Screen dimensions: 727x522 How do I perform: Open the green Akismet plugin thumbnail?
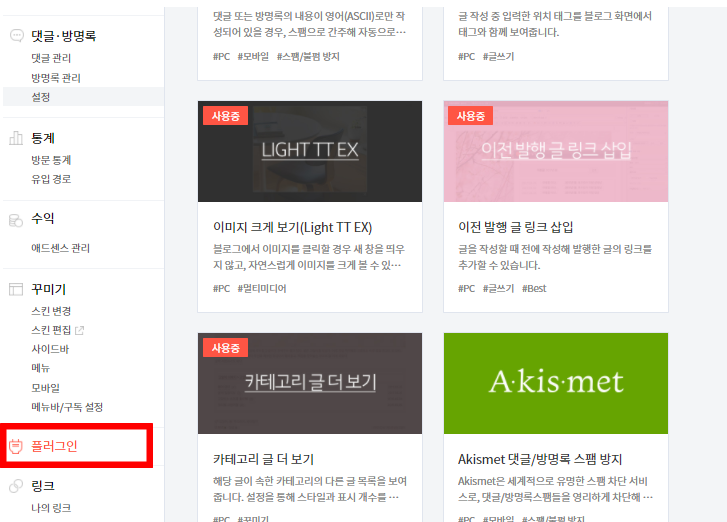[x=556, y=383]
